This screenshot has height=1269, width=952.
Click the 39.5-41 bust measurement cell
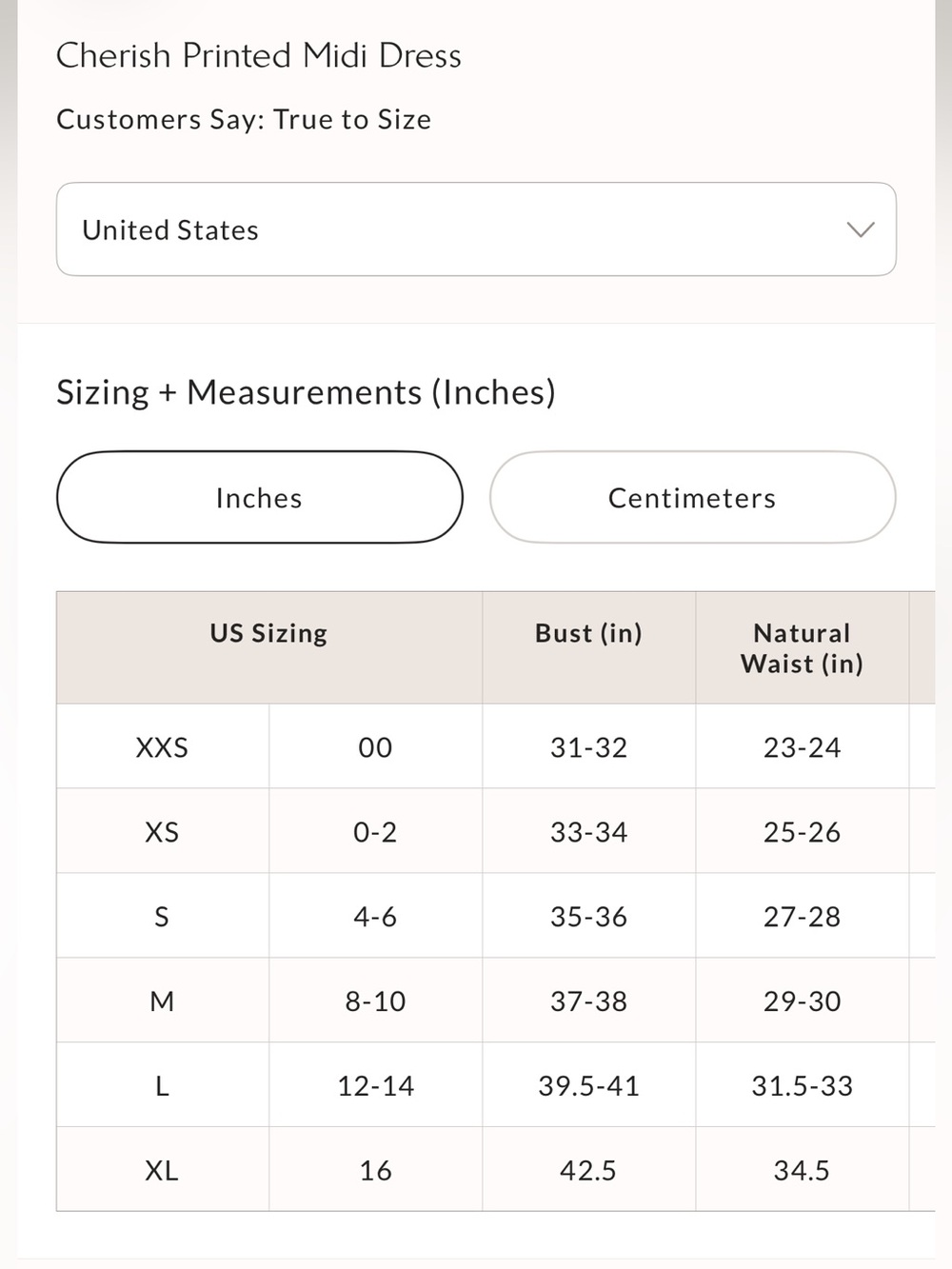point(588,1086)
